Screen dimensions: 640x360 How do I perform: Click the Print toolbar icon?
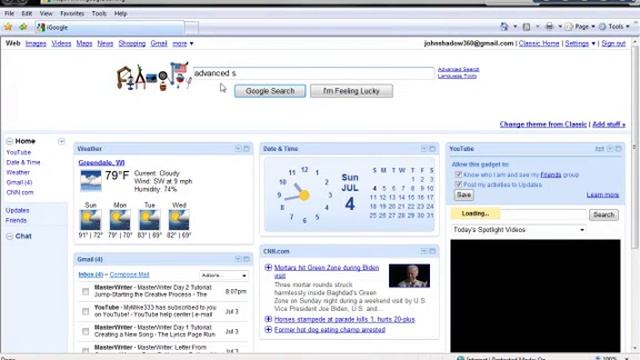549,27
